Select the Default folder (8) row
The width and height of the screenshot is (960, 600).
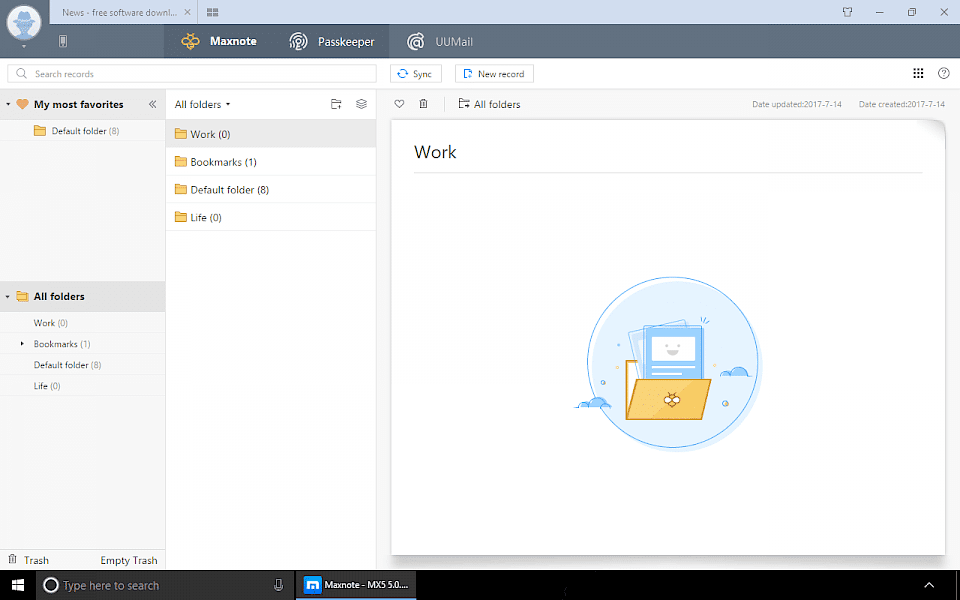point(271,189)
